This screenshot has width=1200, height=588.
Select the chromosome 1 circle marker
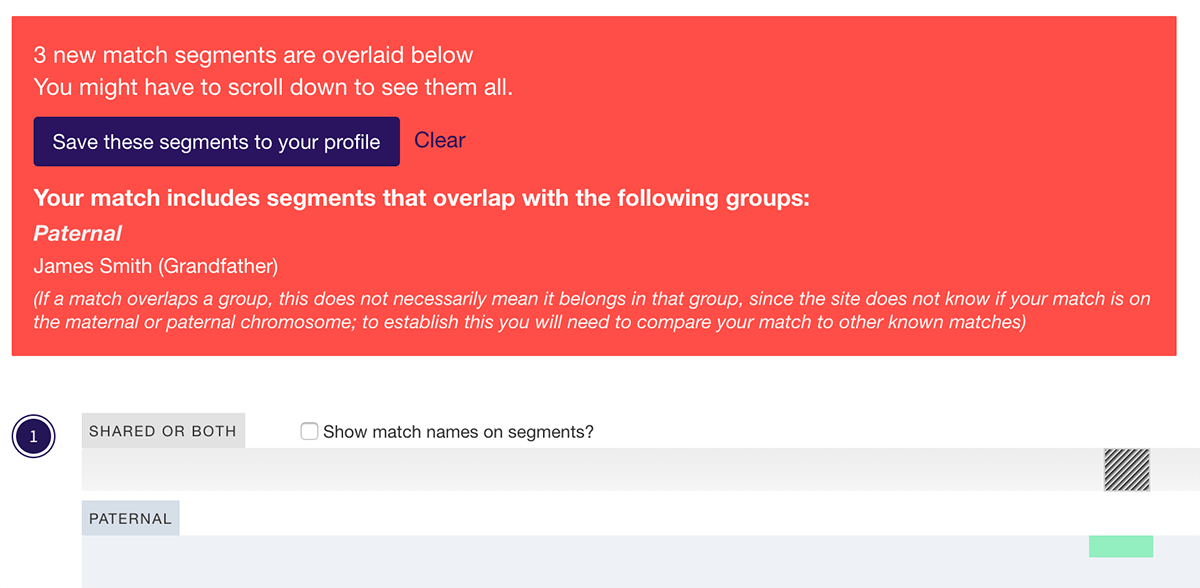33,437
